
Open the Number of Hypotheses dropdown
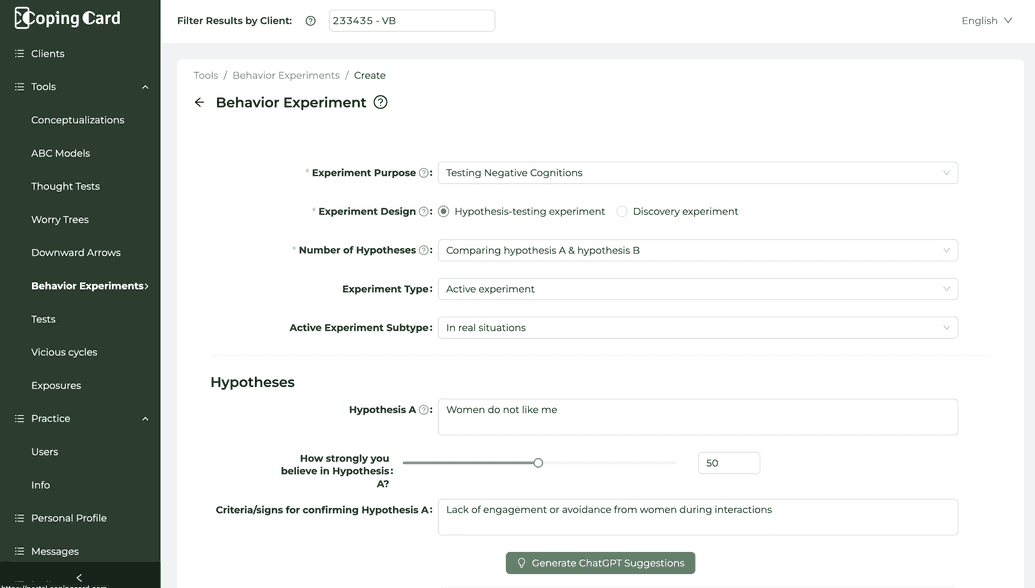point(698,250)
